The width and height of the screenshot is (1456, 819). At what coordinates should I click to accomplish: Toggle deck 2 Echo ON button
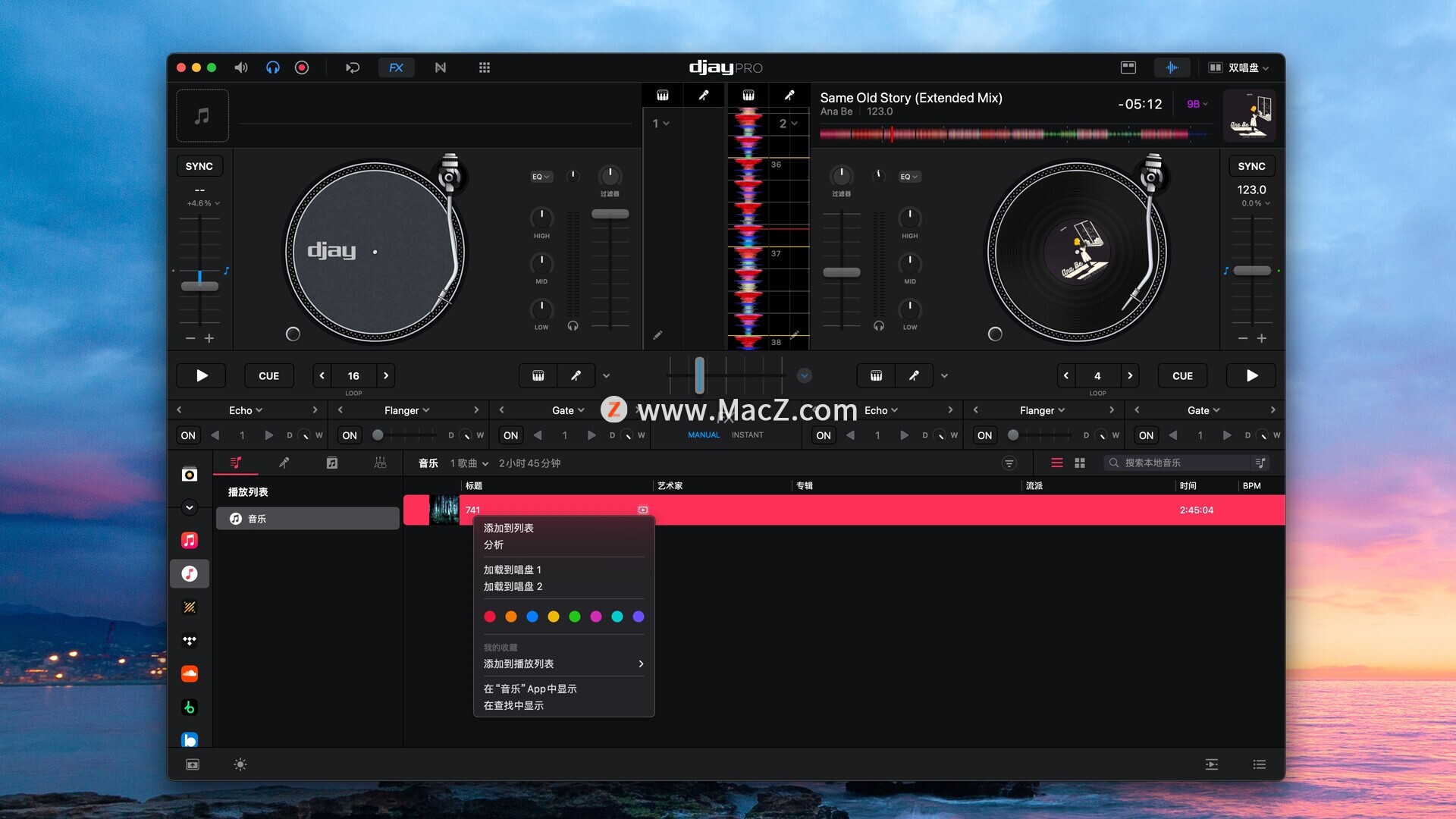click(x=824, y=435)
